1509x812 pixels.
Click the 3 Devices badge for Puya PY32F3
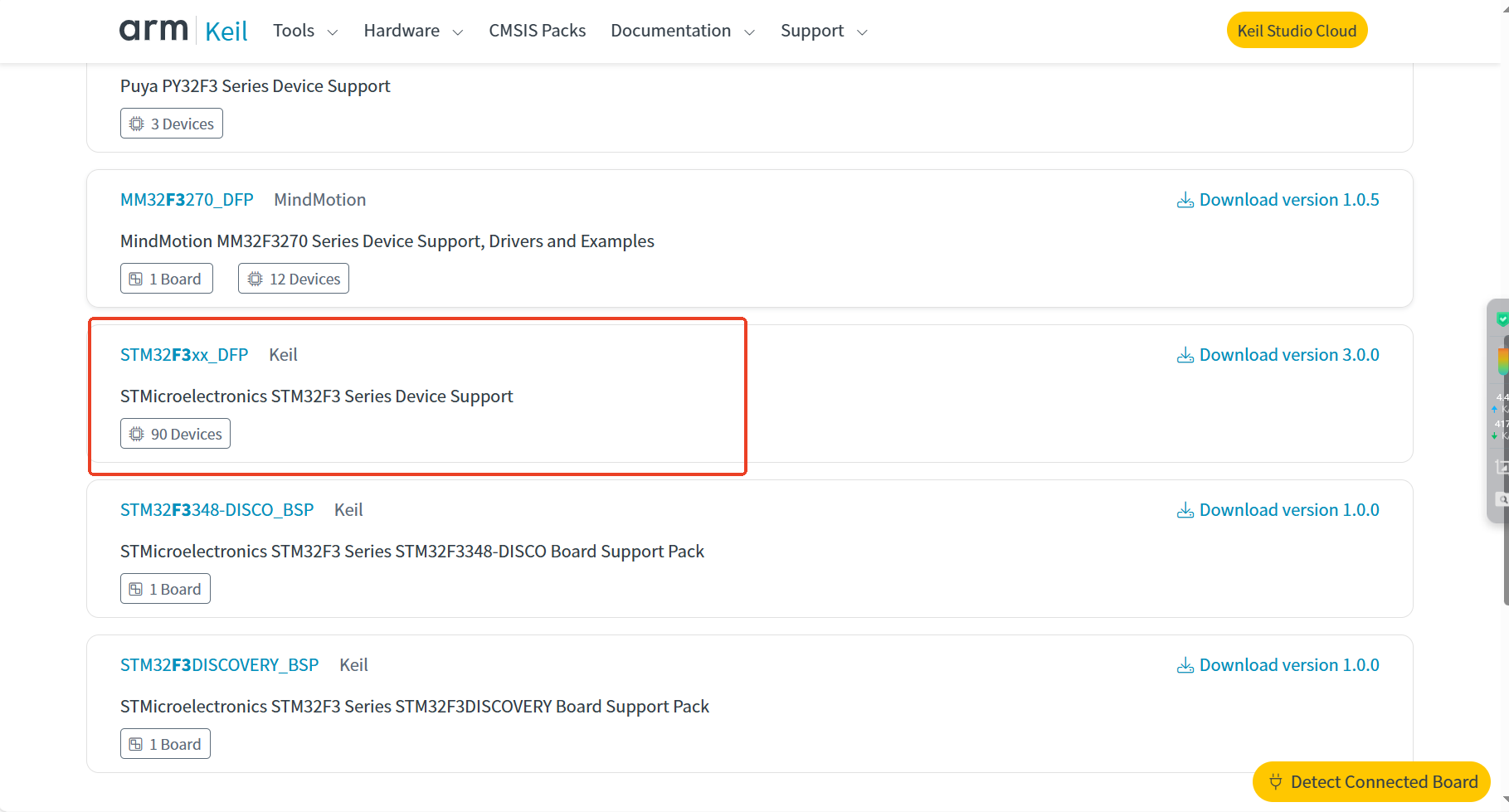pos(172,124)
